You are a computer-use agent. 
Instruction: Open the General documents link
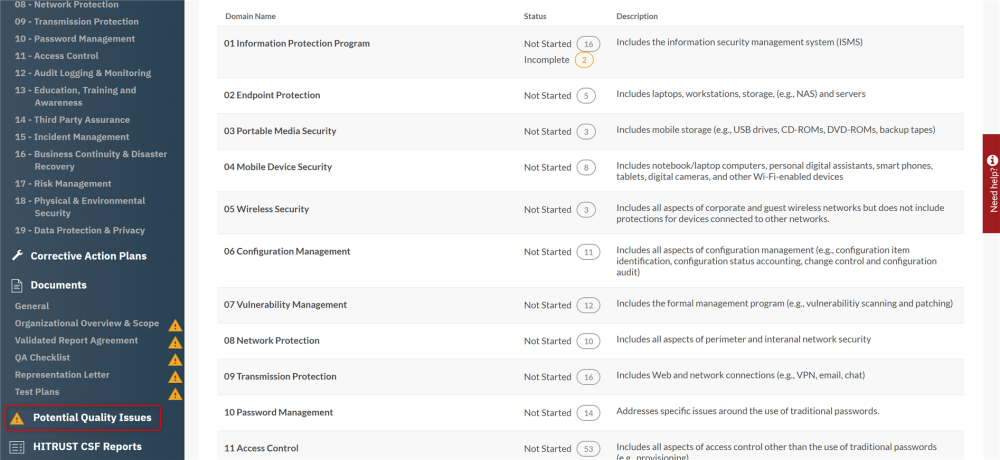tap(32, 306)
